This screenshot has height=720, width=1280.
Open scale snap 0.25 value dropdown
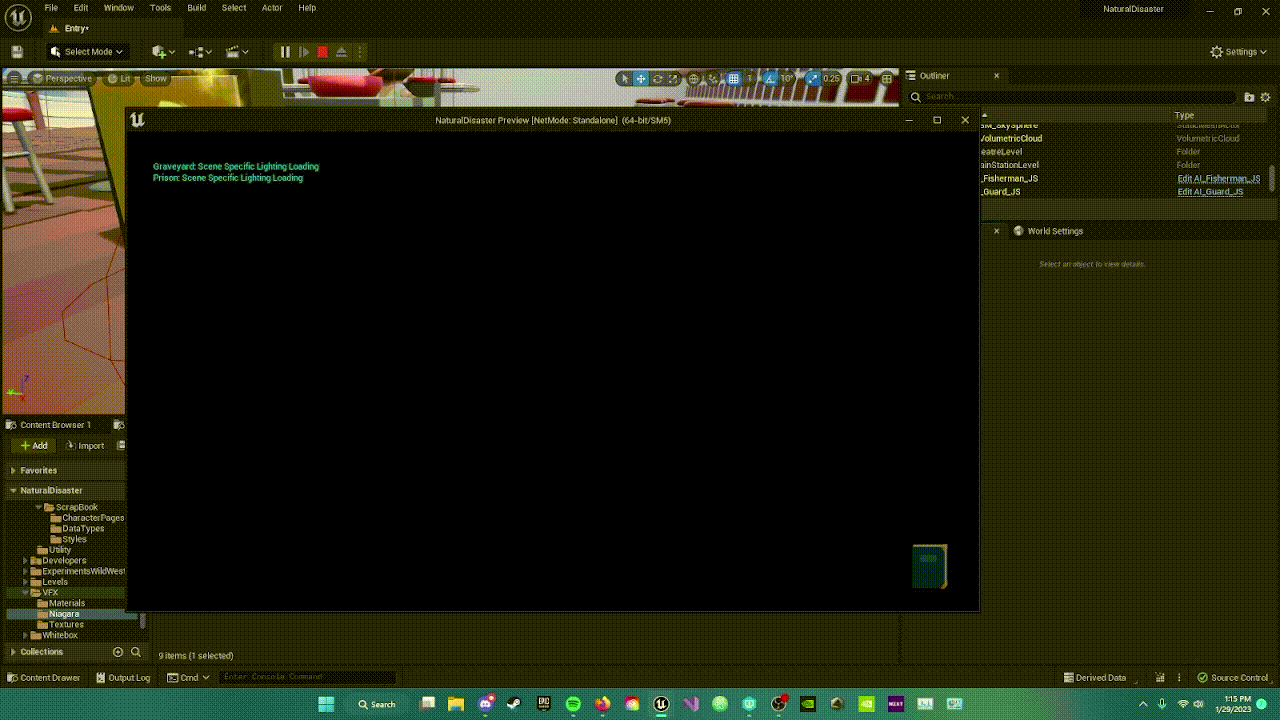(831, 78)
